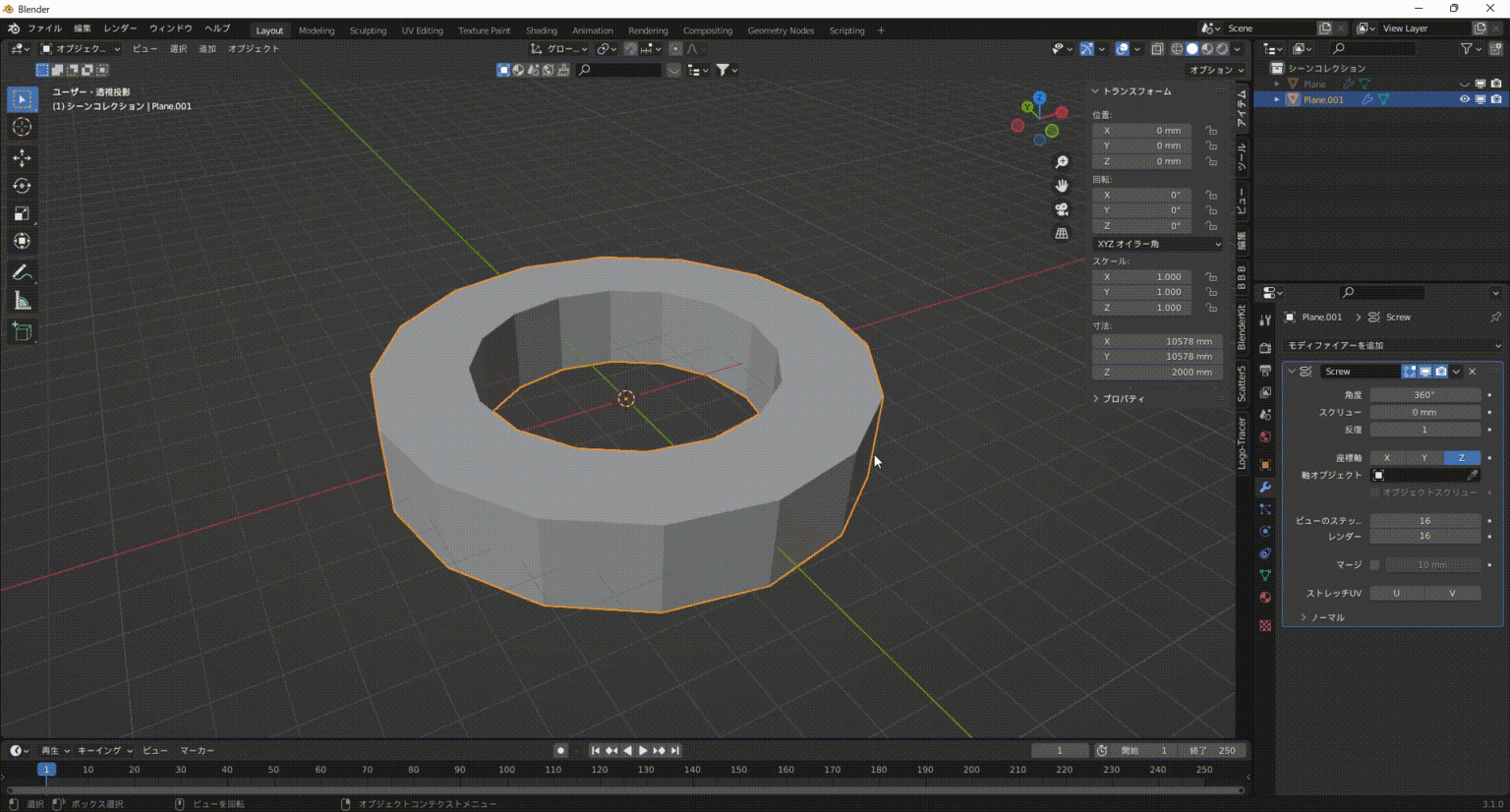Activate the Measure tool

point(22,301)
